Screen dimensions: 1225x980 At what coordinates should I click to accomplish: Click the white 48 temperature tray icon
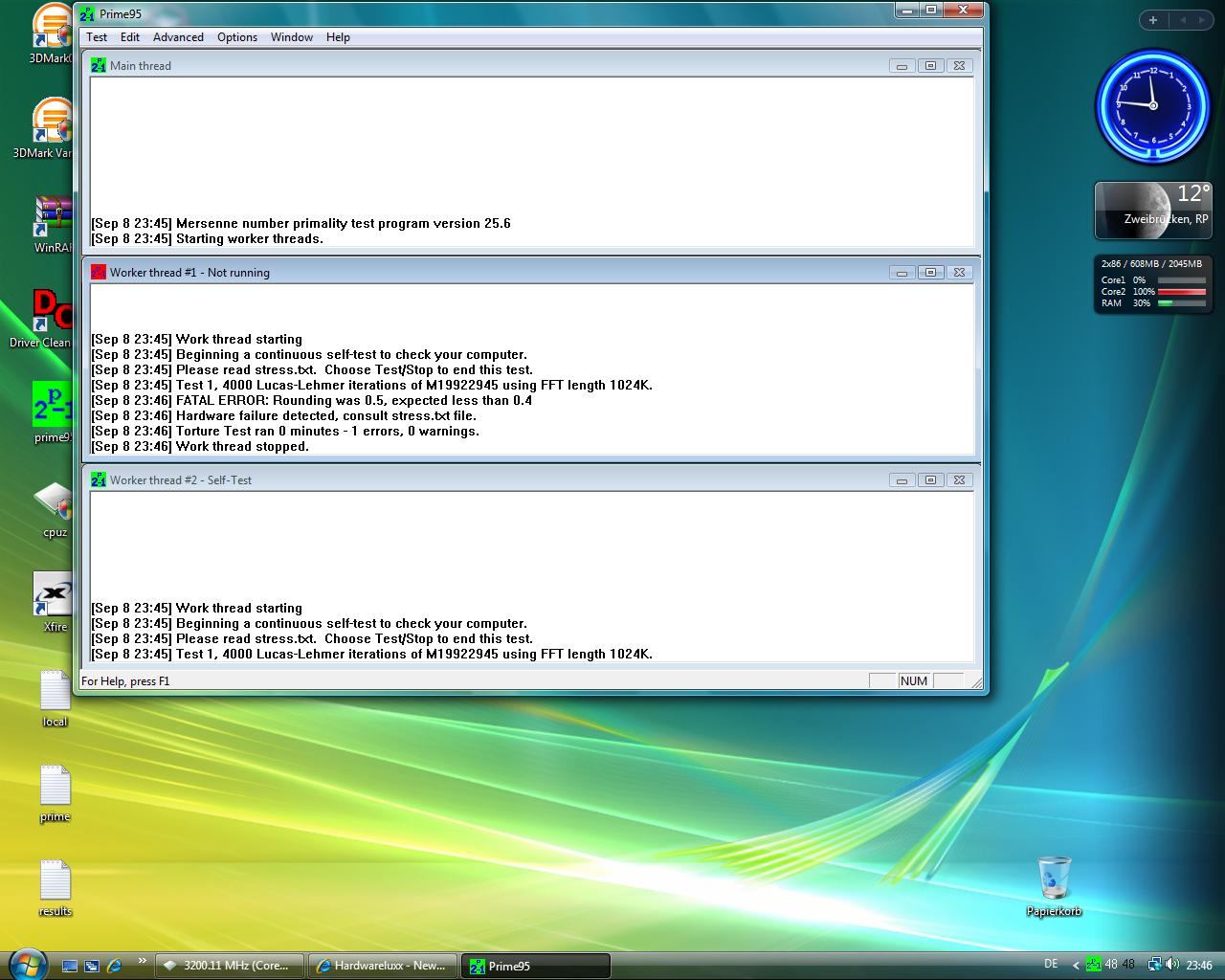coord(1111,965)
